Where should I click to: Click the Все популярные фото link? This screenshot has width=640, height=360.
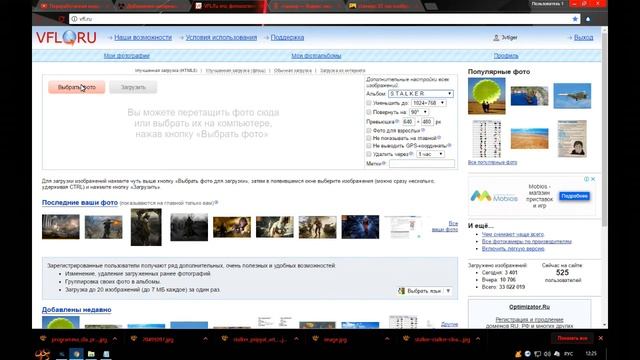click(492, 162)
